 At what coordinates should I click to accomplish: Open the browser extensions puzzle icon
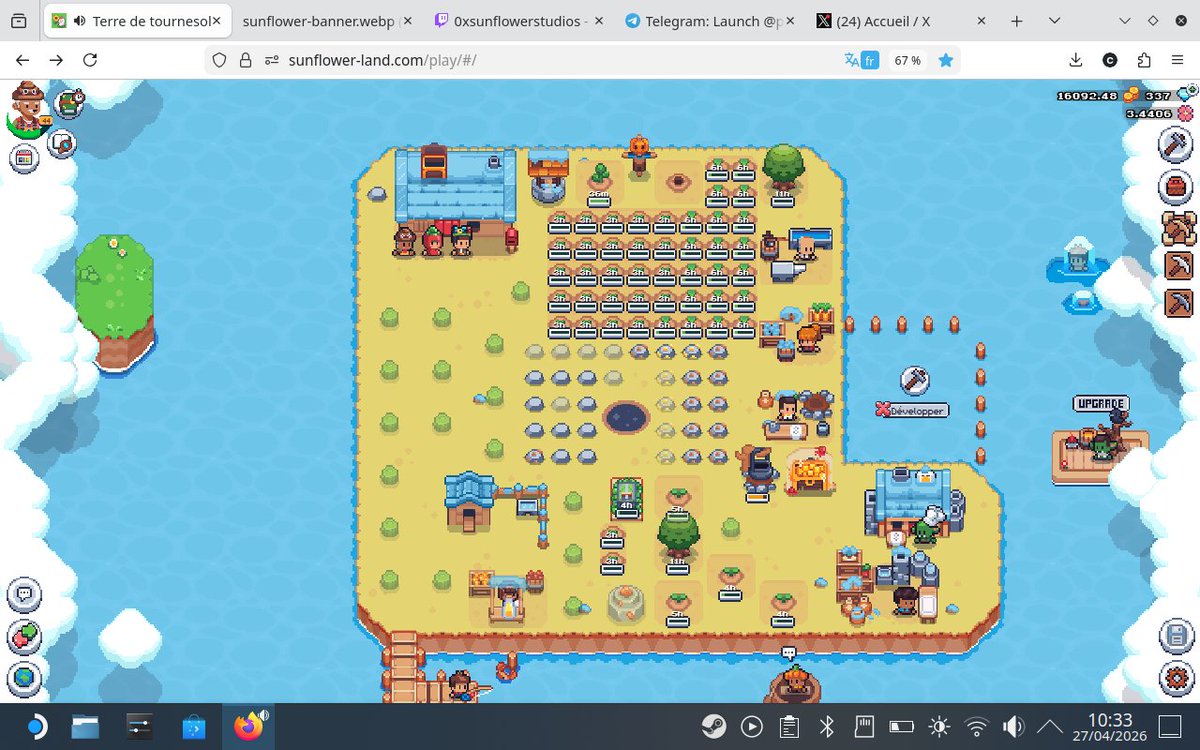click(x=1144, y=60)
